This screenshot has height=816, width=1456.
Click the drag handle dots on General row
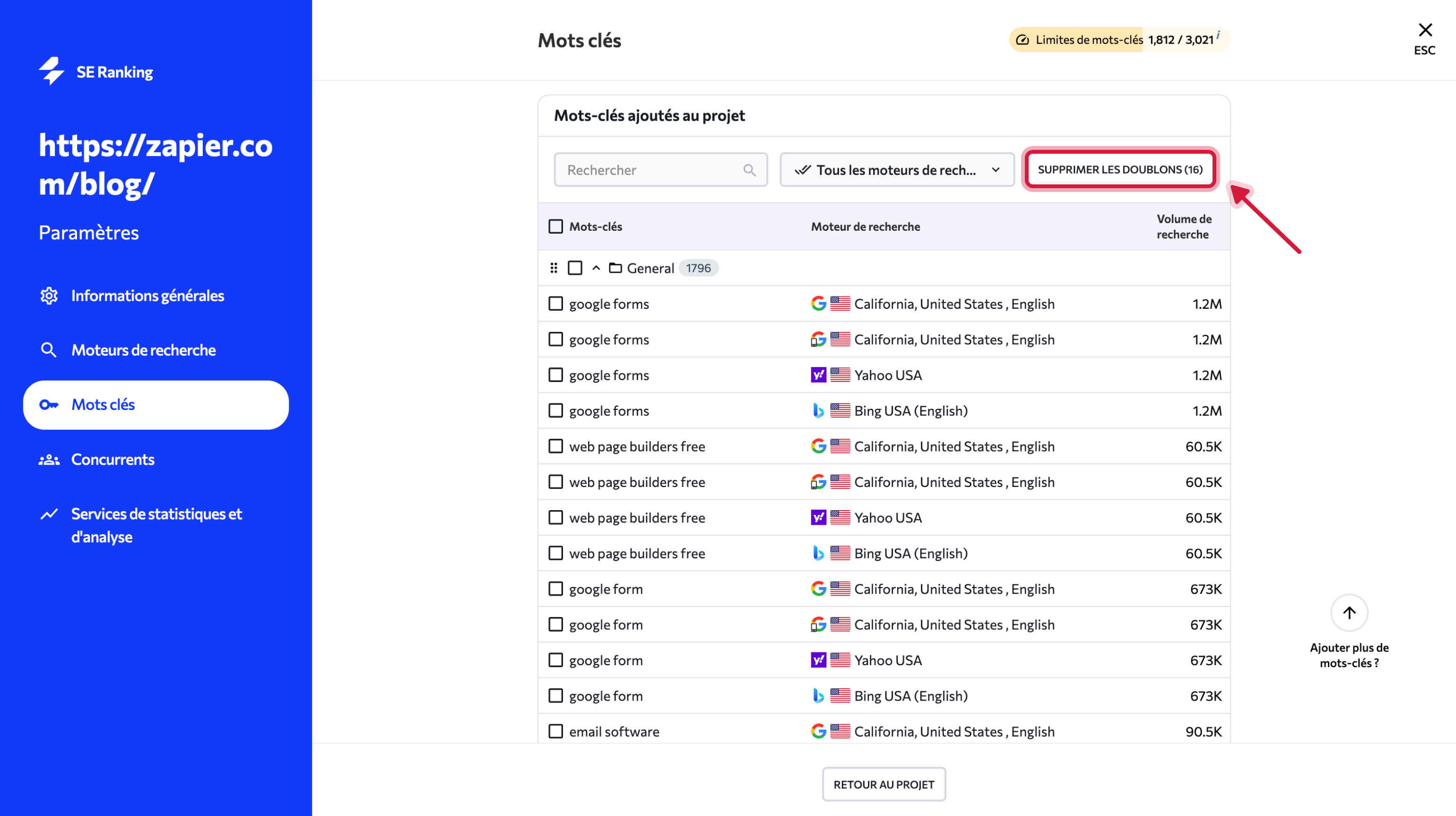[554, 268]
